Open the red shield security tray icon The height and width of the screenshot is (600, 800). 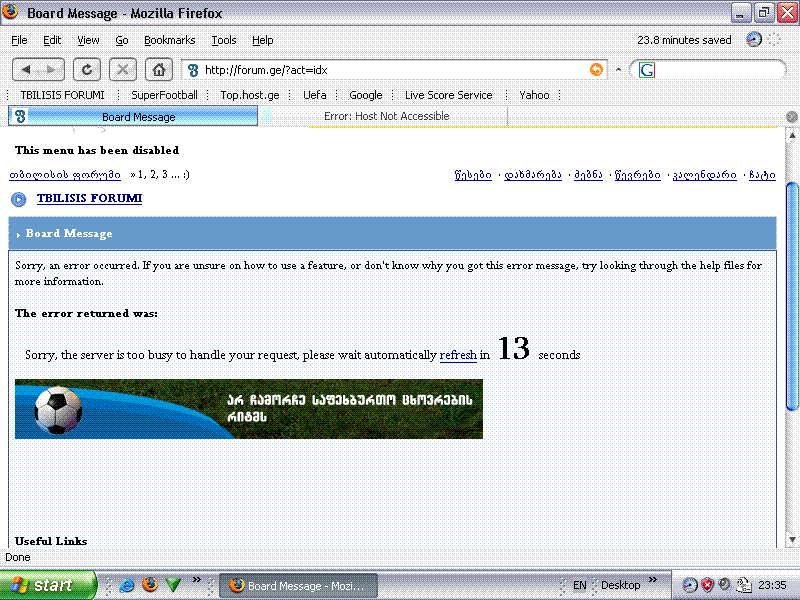coord(707,585)
